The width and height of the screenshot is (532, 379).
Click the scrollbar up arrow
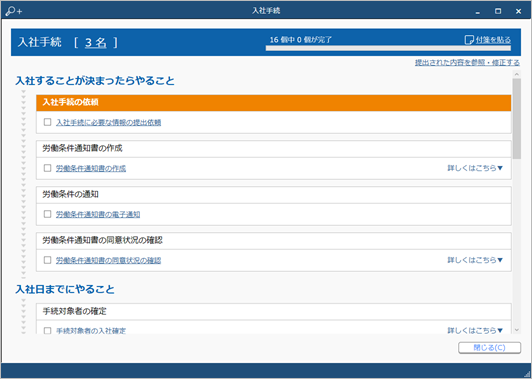coord(516,74)
